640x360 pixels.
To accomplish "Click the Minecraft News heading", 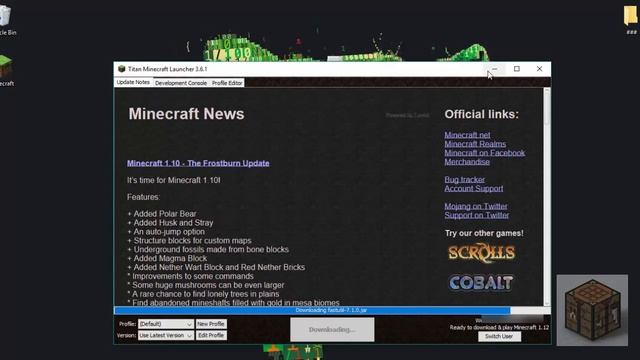I will [187, 114].
